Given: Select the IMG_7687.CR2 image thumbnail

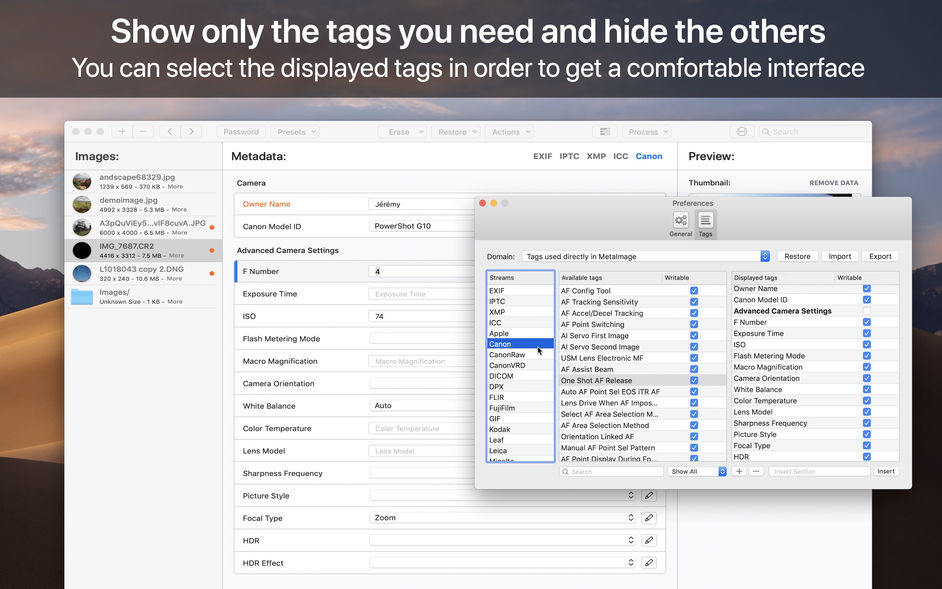Looking at the screenshot, I should 80,250.
